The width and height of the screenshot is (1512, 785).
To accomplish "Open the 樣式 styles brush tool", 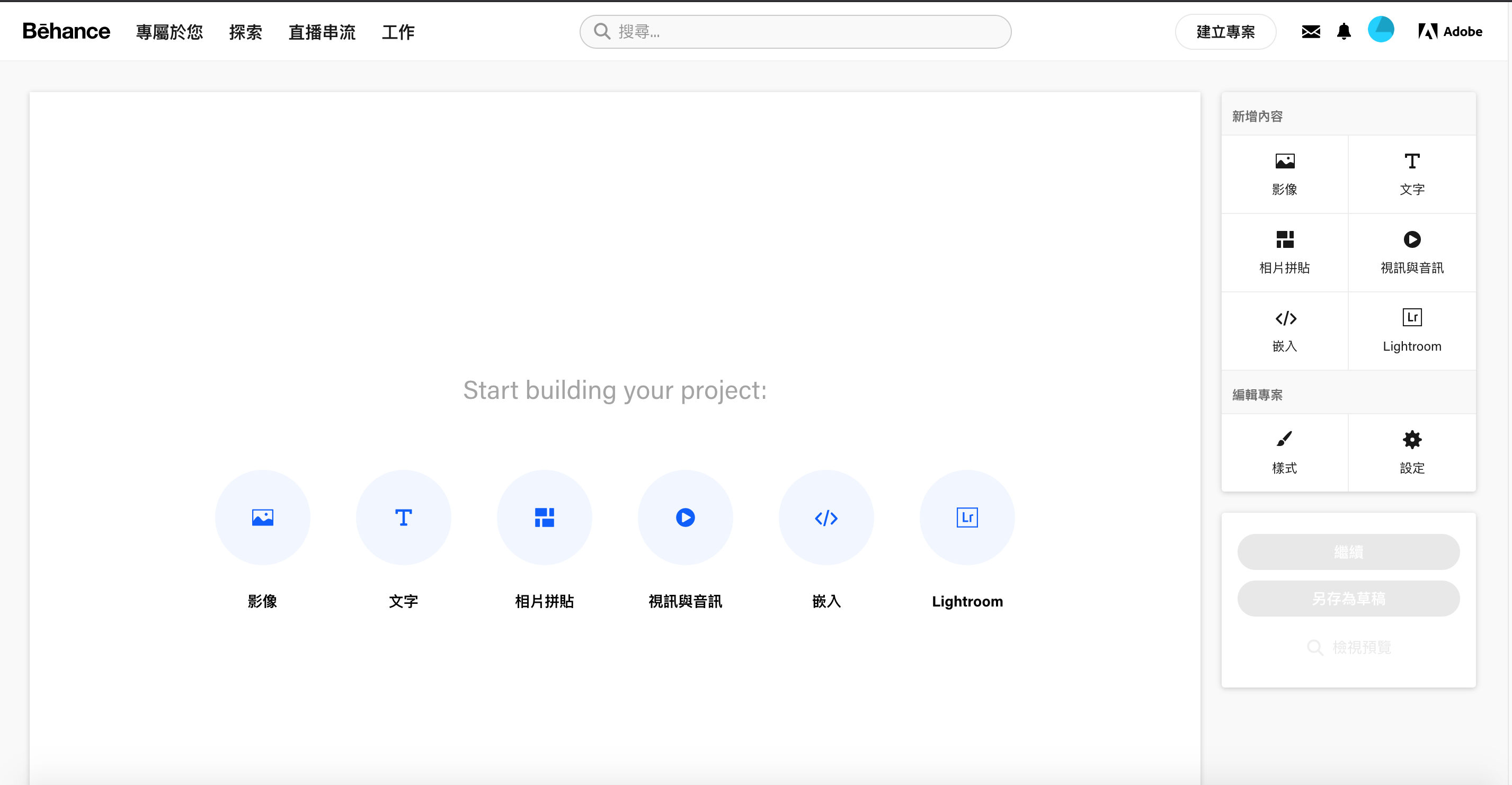I will [1284, 452].
